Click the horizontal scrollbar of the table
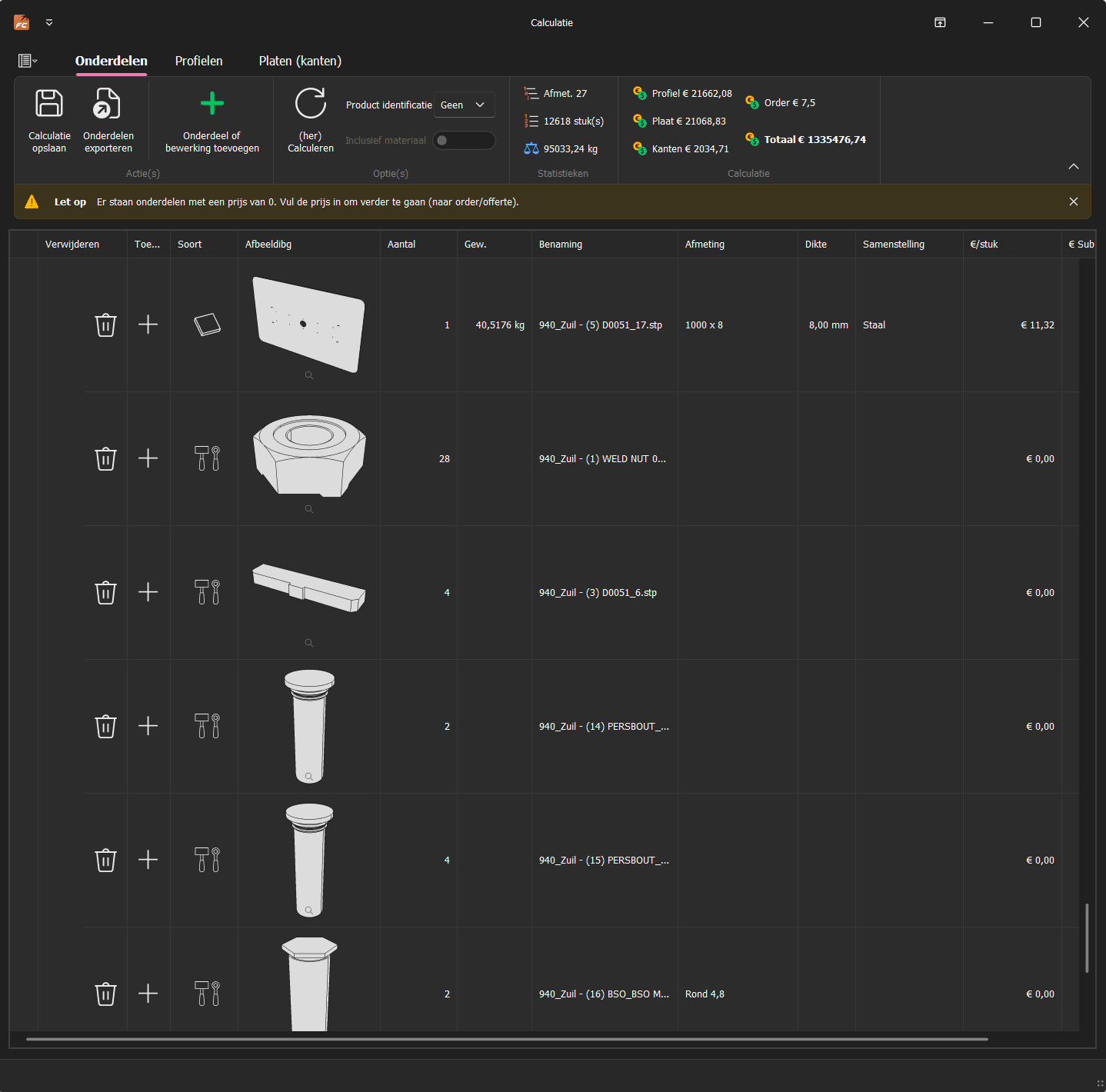 pyautogui.click(x=506, y=1039)
